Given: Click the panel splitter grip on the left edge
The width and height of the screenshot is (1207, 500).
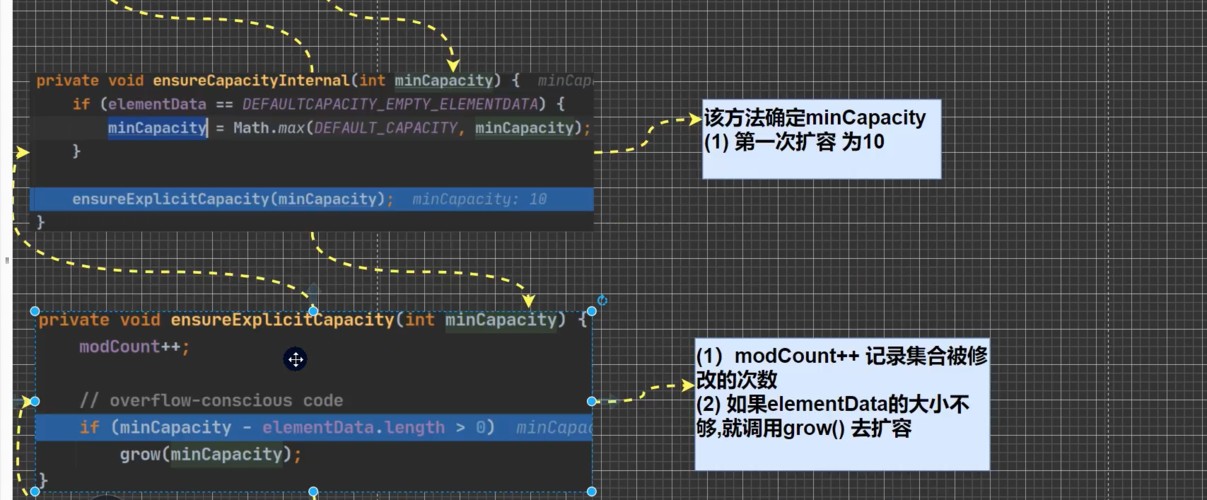Looking at the screenshot, I should [6, 260].
